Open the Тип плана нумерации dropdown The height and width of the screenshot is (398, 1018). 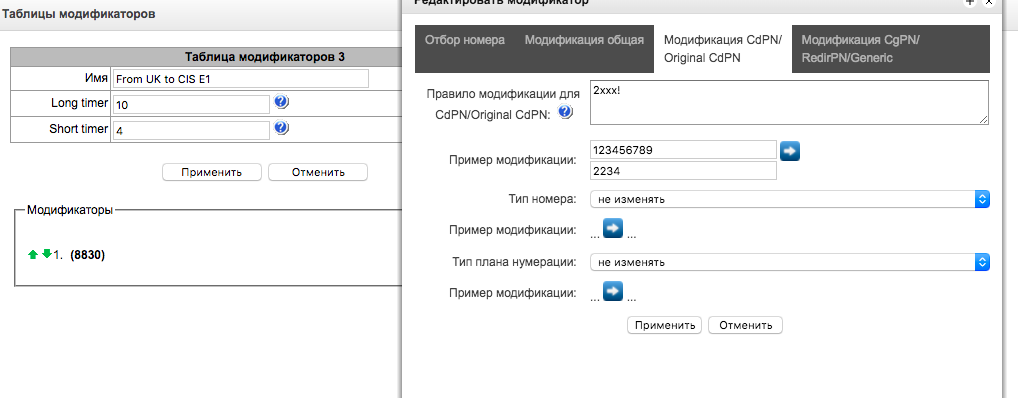(789, 262)
